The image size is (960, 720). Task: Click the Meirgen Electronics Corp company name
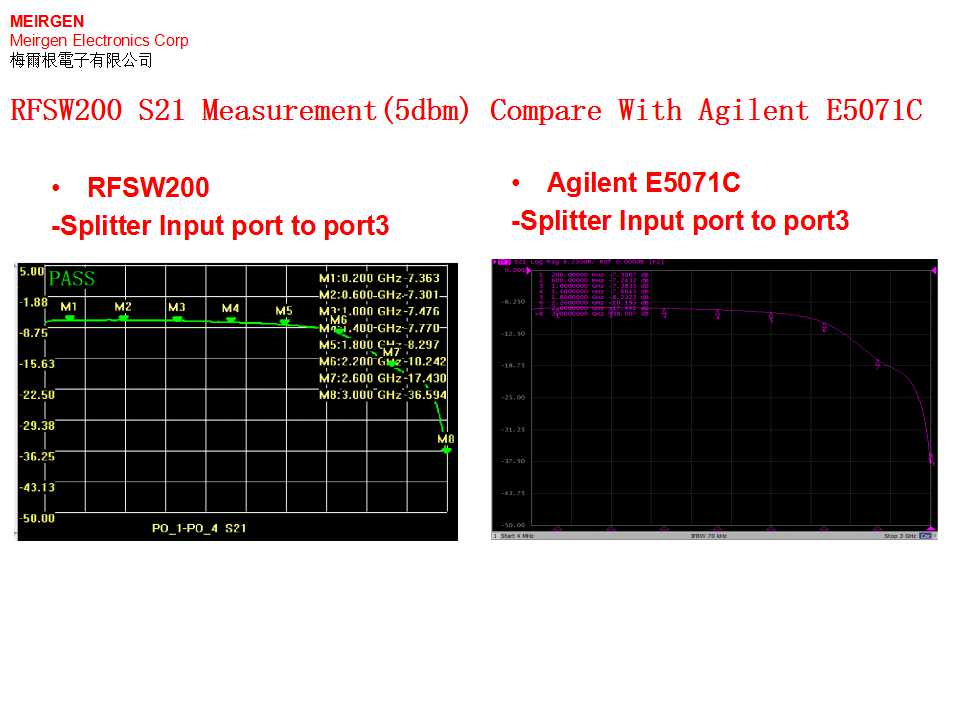[99, 40]
